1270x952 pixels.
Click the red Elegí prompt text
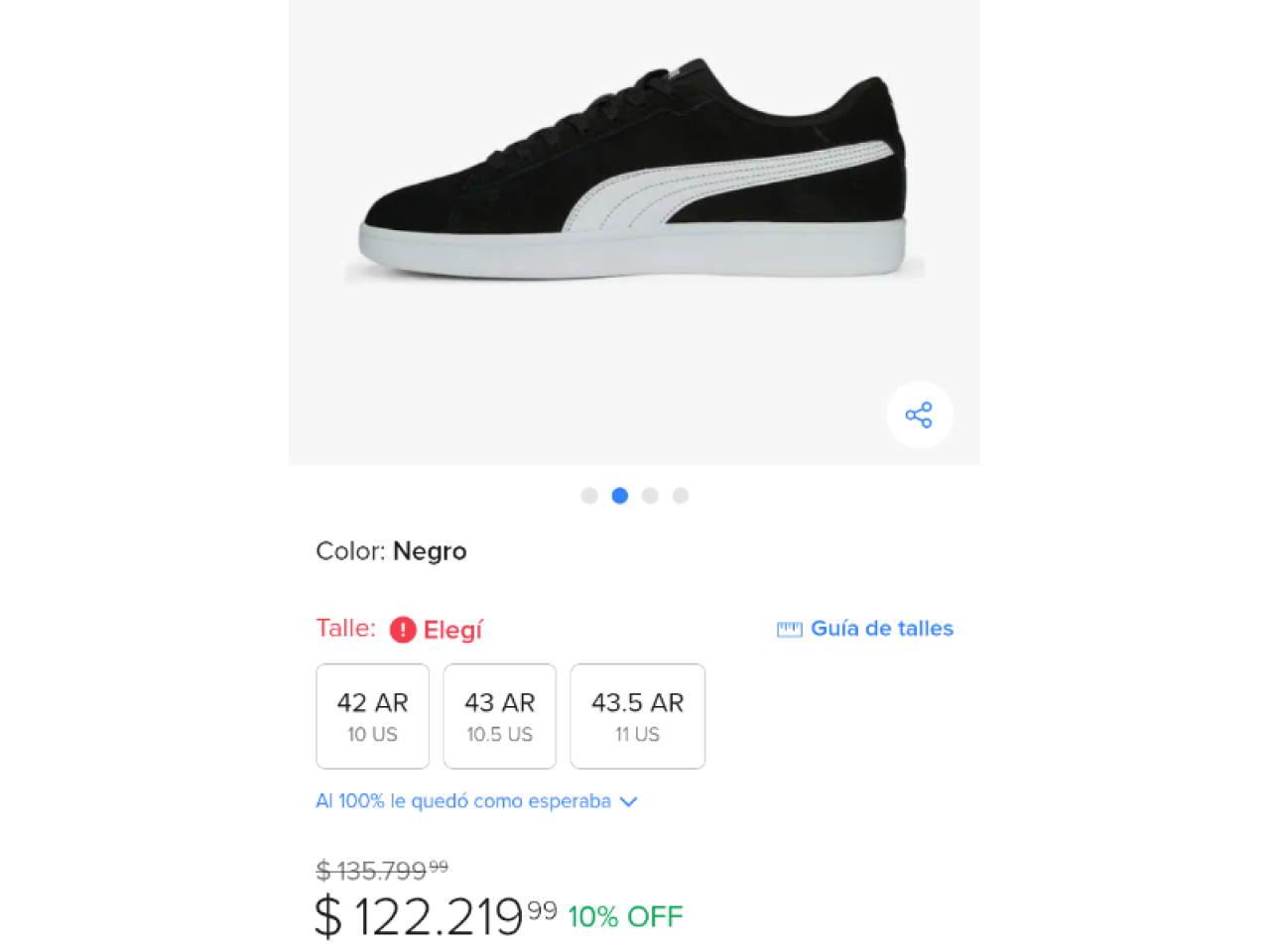[x=452, y=630]
